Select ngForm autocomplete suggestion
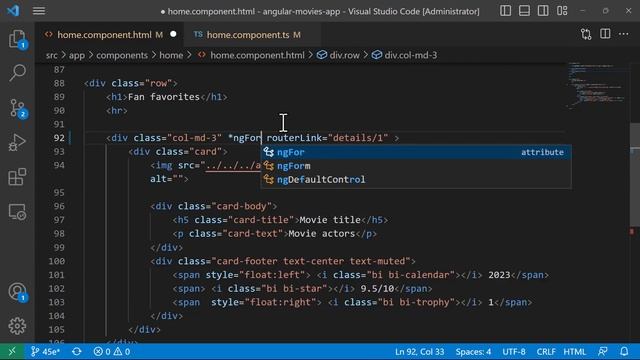The width and height of the screenshot is (640, 360). (416, 166)
